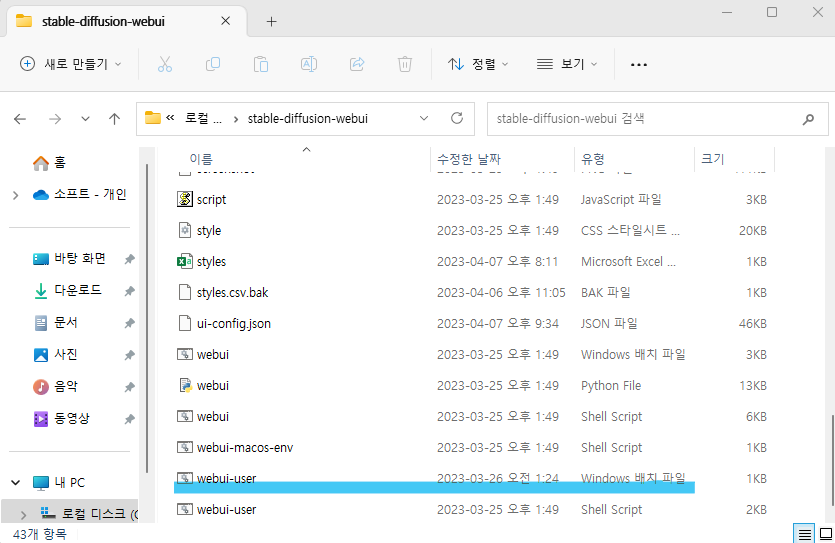Click stable-diffusion-webui breadcrumb segment

308,118
